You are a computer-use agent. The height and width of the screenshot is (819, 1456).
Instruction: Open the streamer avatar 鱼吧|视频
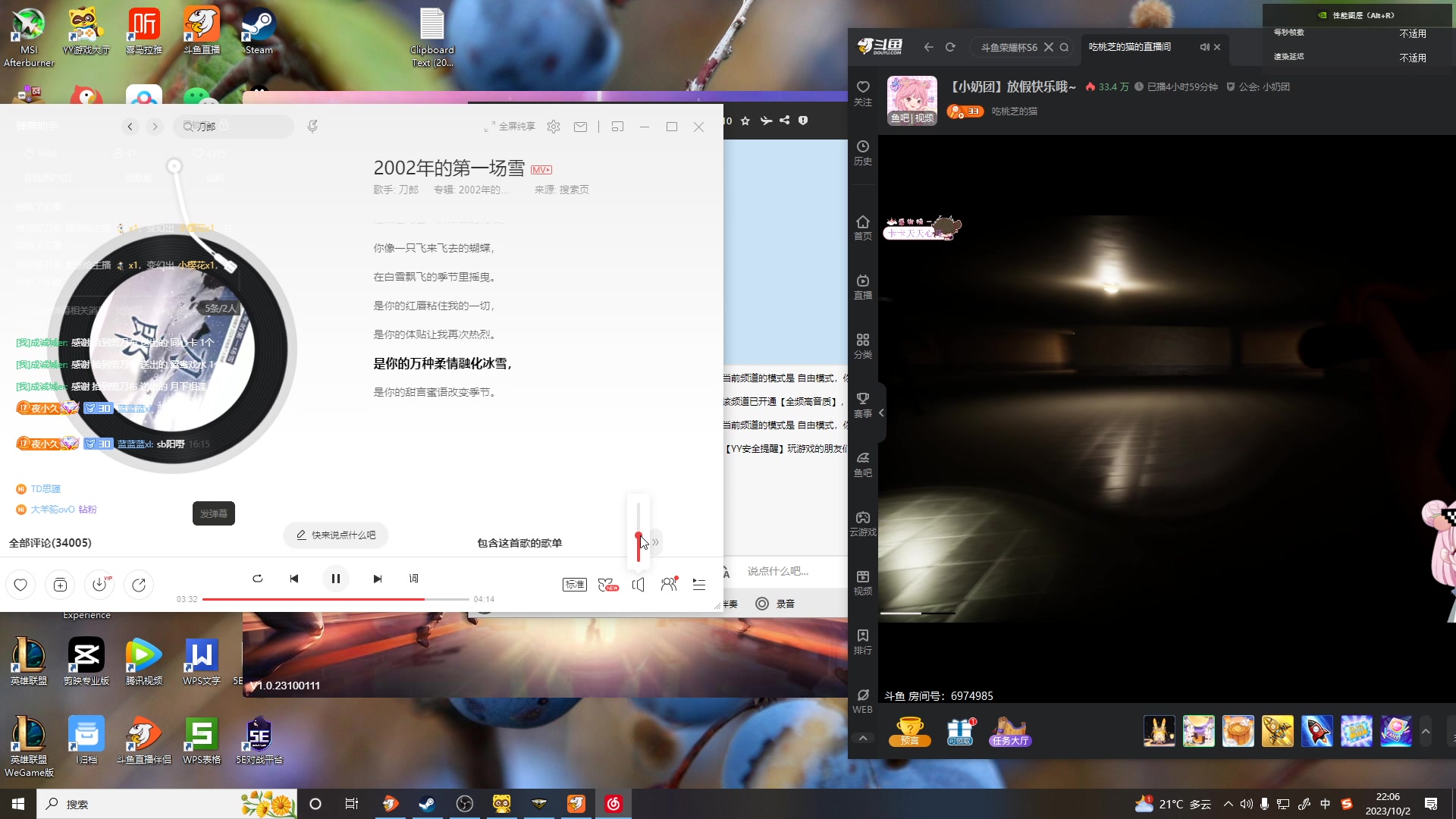pyautogui.click(x=912, y=101)
